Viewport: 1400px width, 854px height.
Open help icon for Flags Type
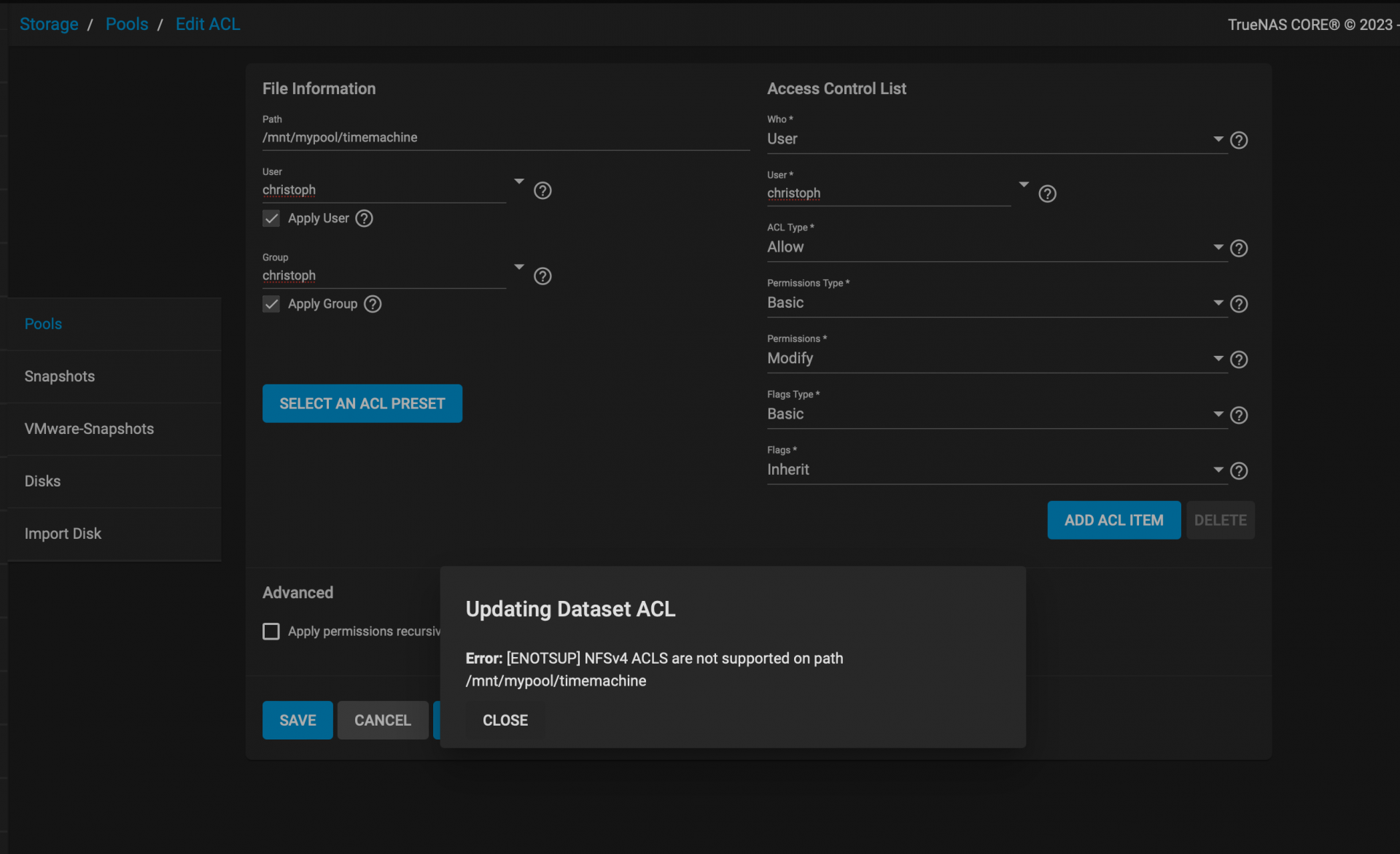click(1239, 415)
